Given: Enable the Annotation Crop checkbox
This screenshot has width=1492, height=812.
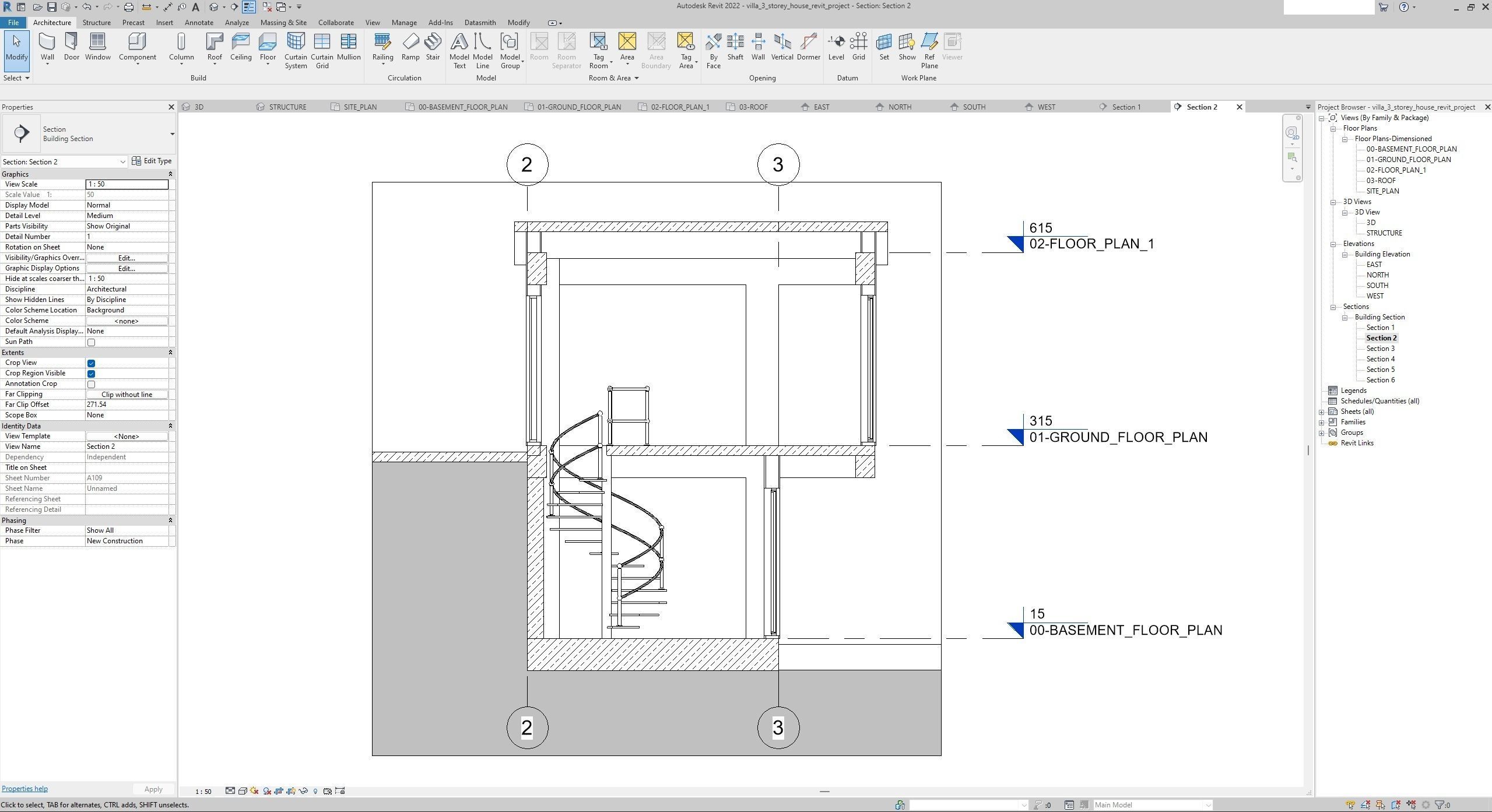Looking at the screenshot, I should (x=91, y=384).
